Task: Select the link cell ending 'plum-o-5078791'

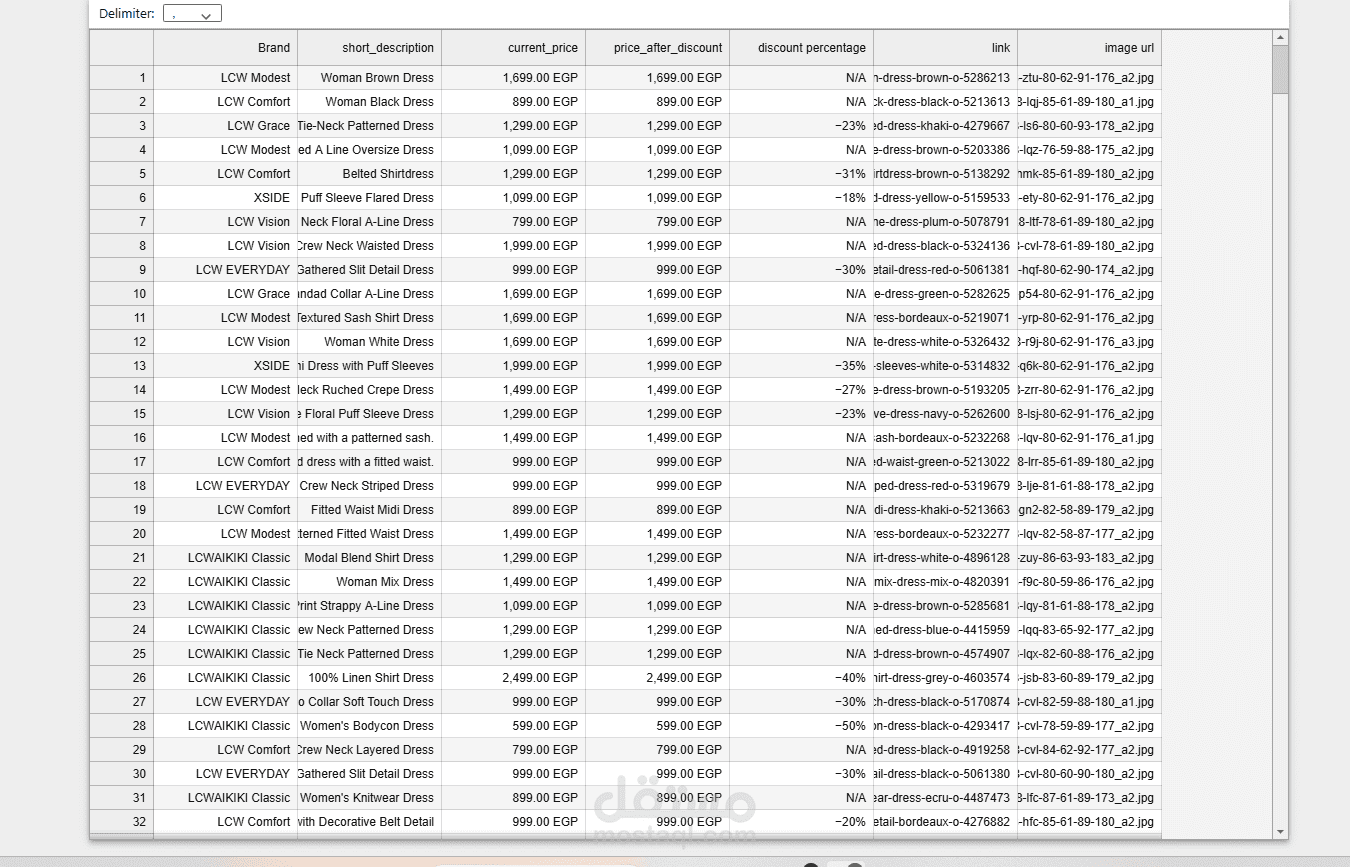Action: coord(945,222)
